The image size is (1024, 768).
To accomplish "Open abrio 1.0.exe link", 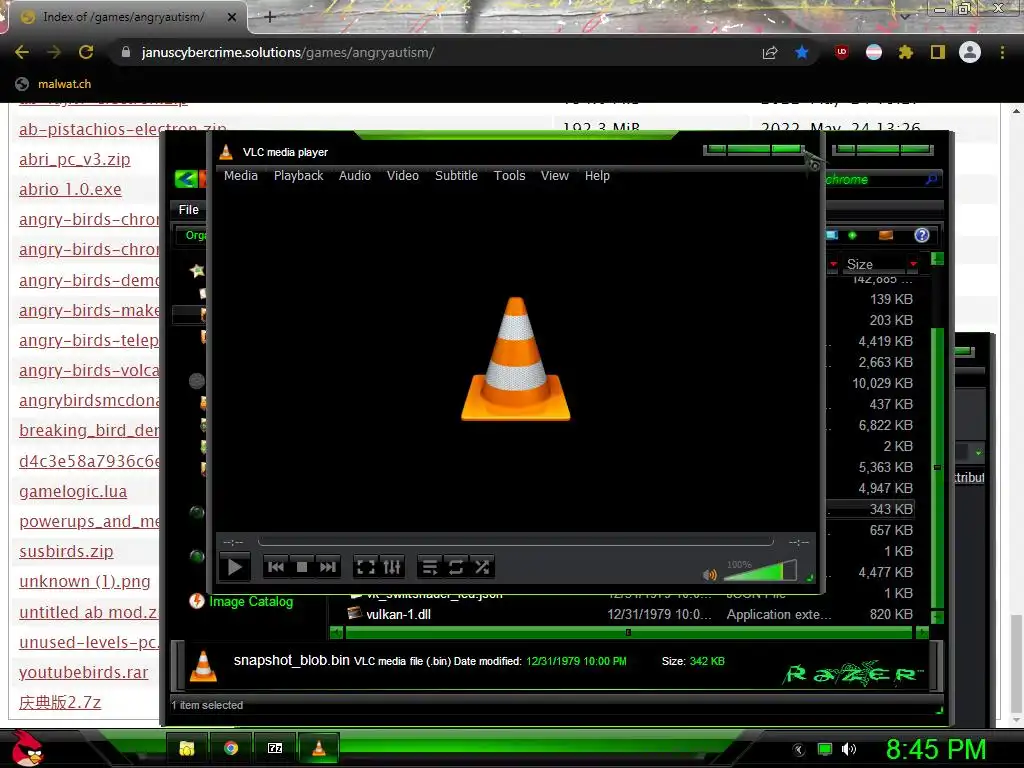I will click(70, 189).
